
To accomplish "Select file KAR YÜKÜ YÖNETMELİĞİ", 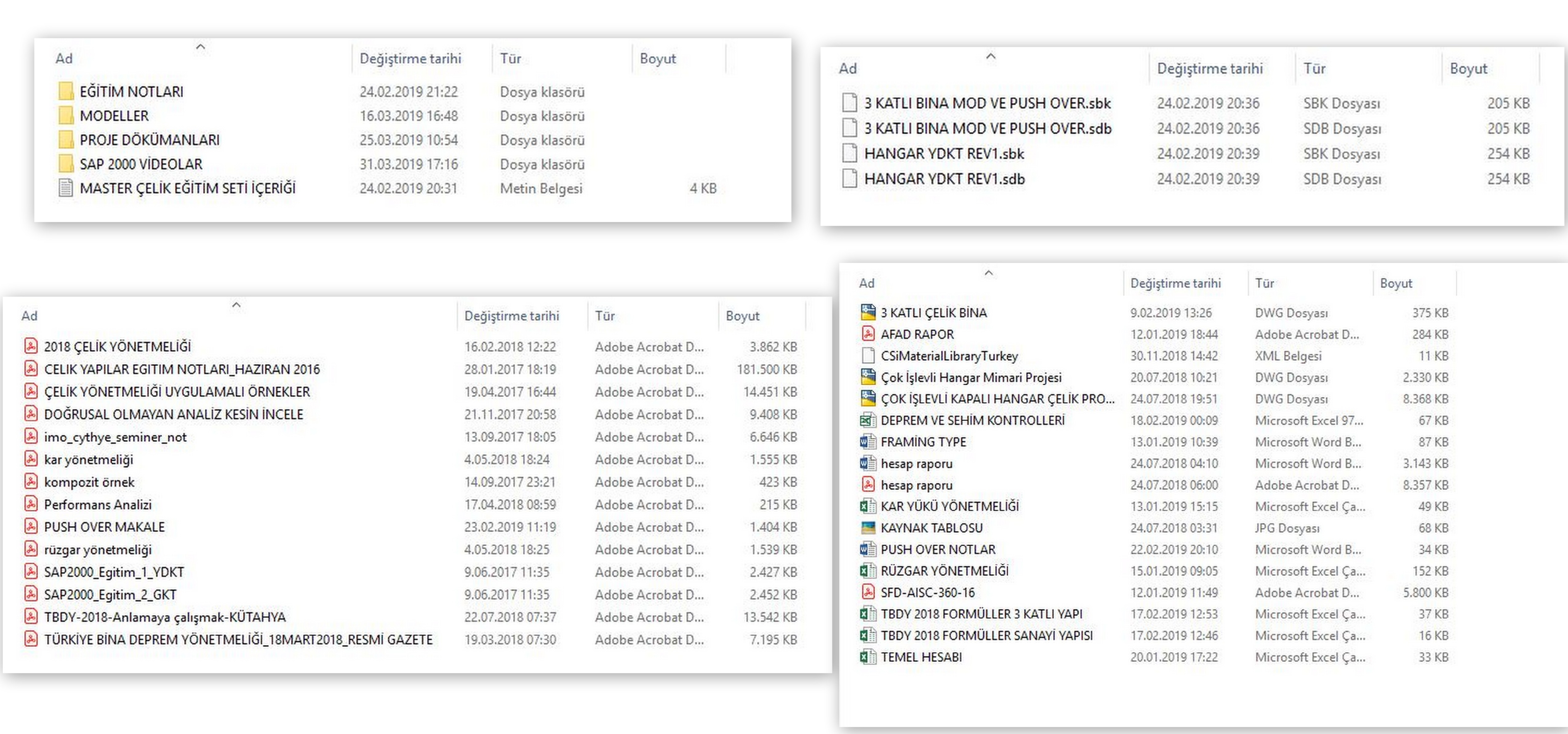I will pyautogui.click(x=950, y=506).
